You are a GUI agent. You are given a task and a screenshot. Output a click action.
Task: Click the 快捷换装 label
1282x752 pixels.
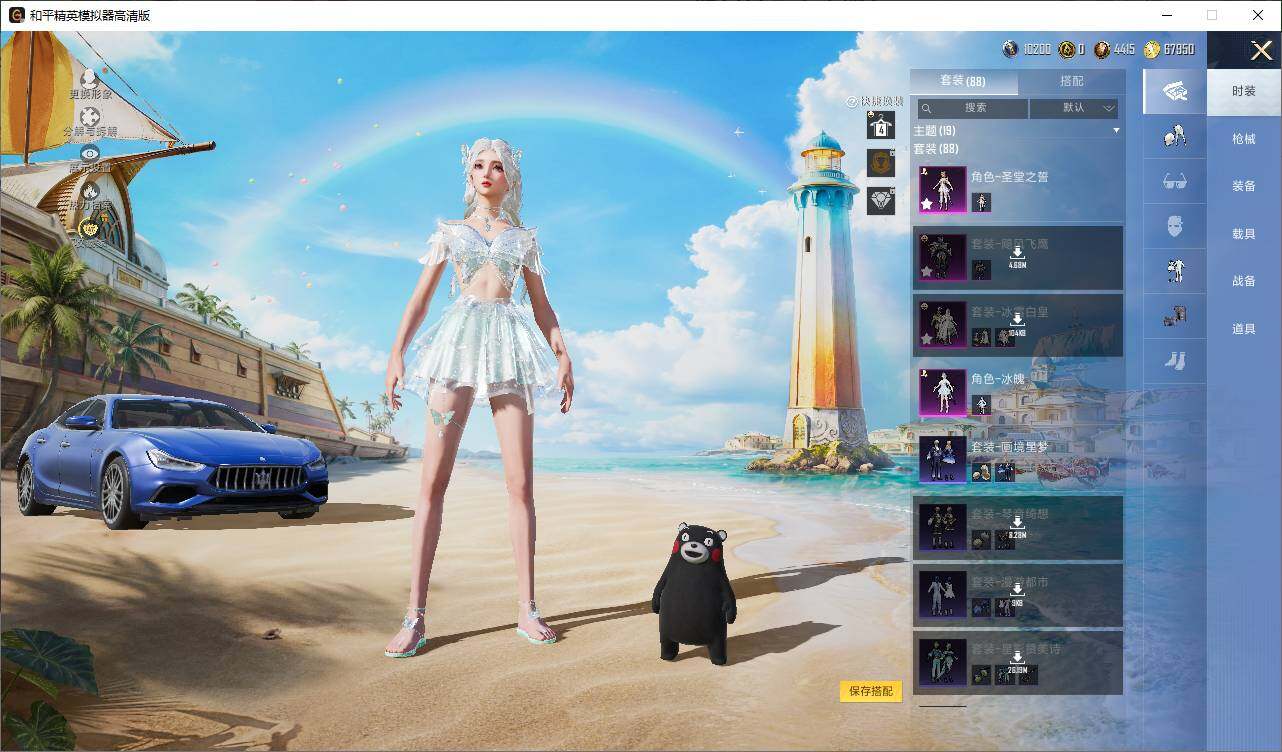881,101
